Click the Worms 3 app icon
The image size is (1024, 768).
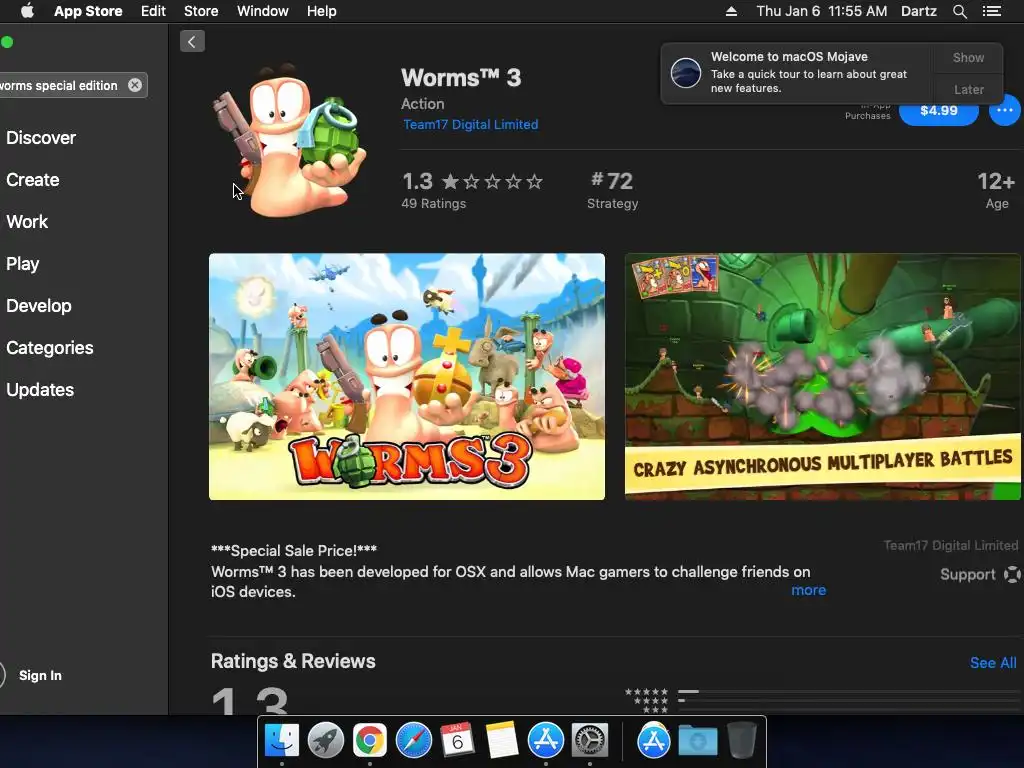288,140
